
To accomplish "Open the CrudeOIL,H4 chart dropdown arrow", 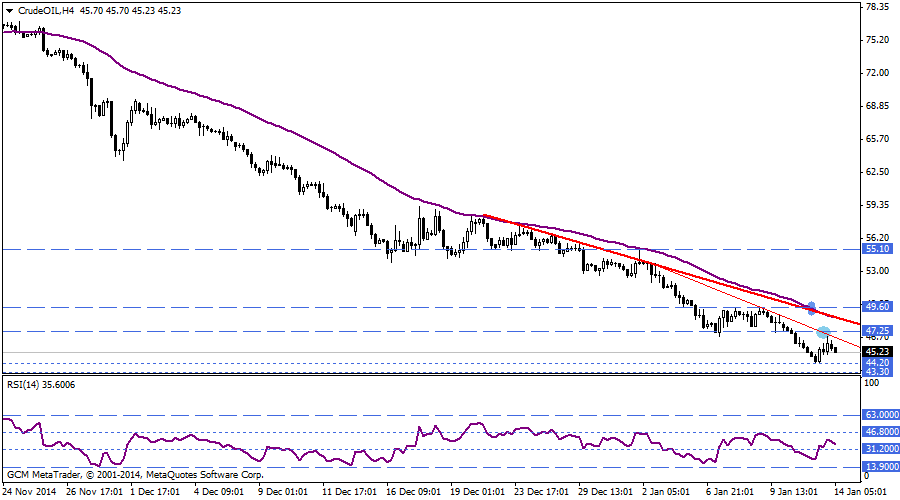I will point(9,10).
